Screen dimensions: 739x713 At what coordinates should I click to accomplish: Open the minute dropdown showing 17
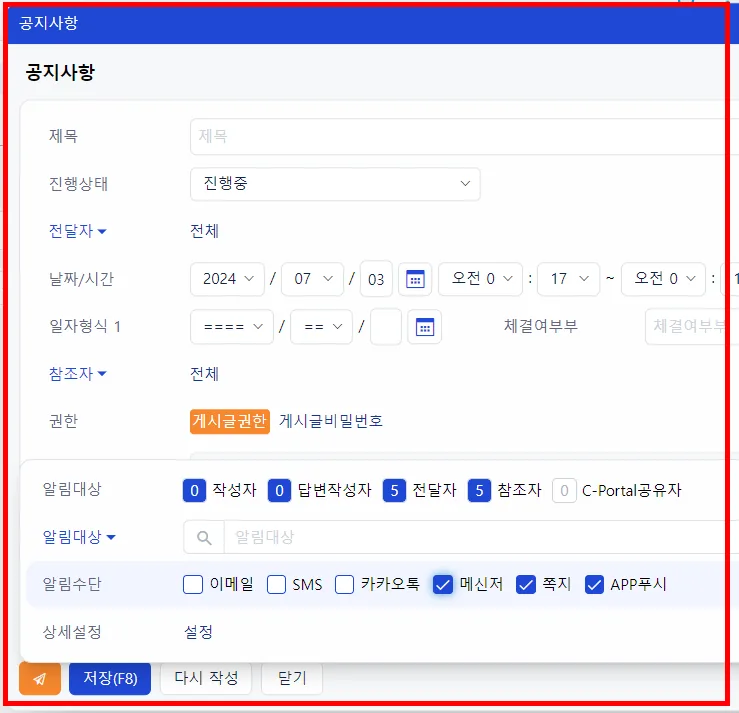coord(568,279)
